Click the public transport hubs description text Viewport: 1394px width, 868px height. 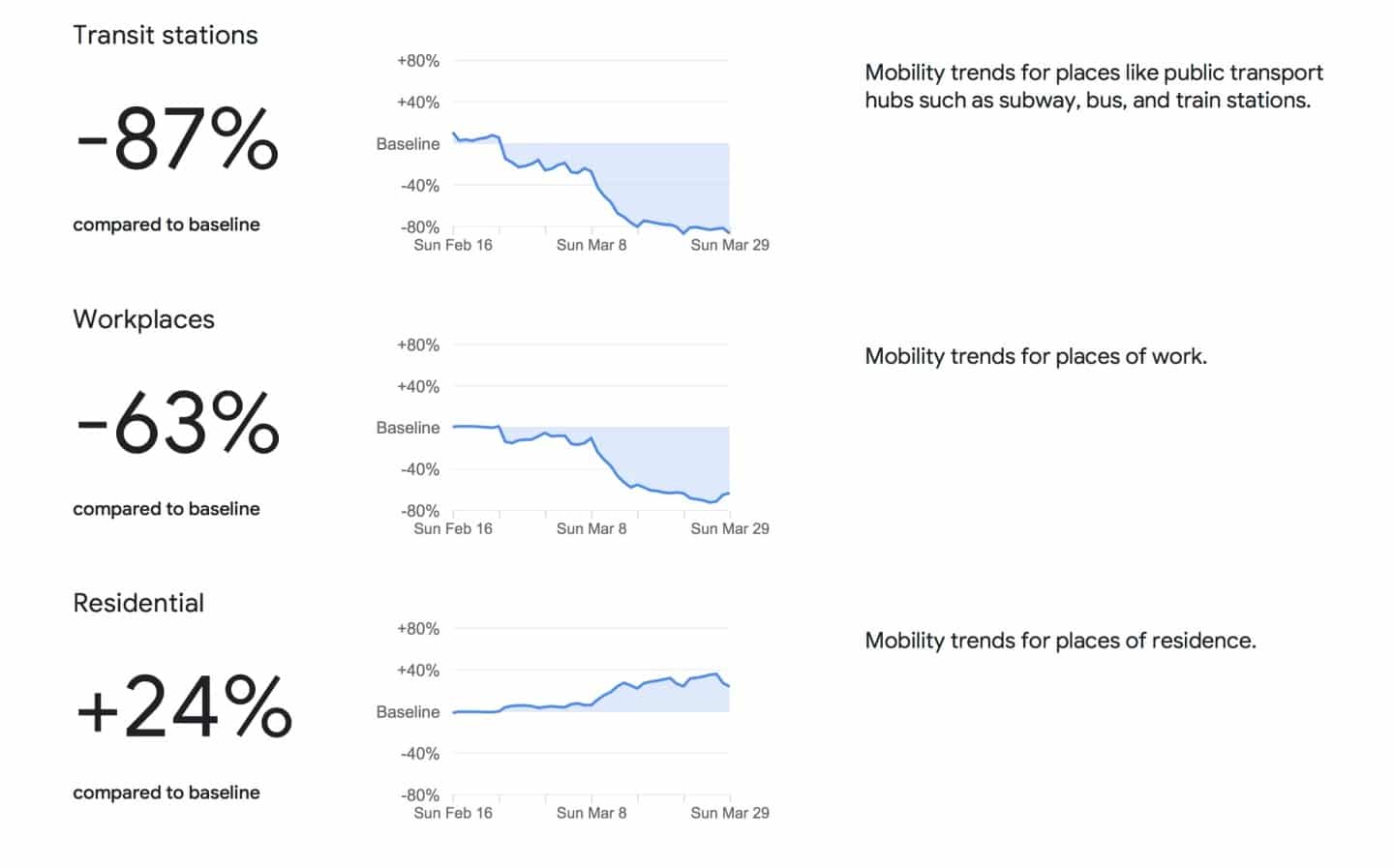pyautogui.click(x=1094, y=86)
